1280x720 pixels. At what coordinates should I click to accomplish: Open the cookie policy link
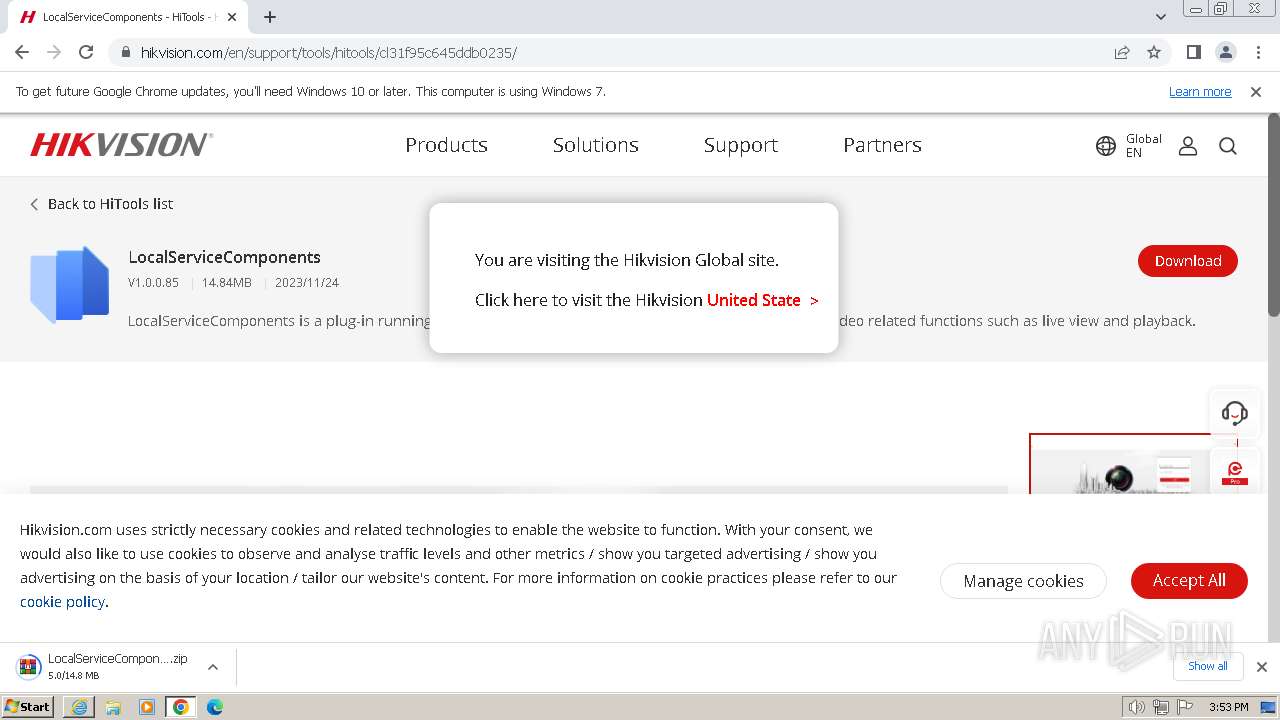pyautogui.click(x=62, y=602)
